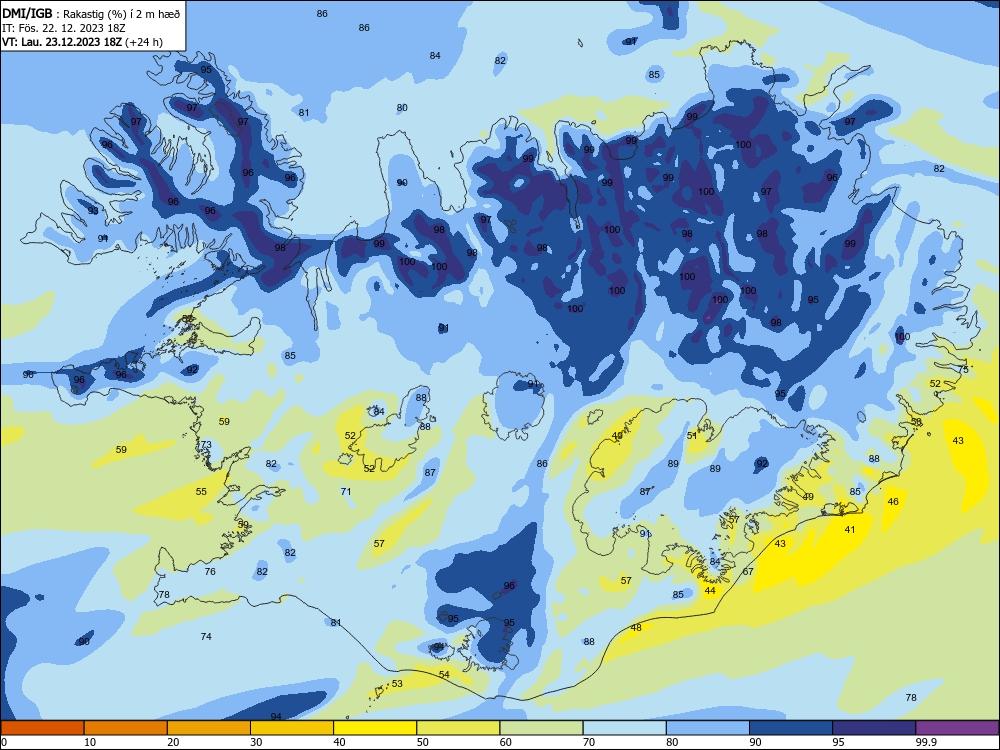Click the 'VT: Lau. 23.12.2023 18Z (+24 h)' line

[x=82, y=42]
